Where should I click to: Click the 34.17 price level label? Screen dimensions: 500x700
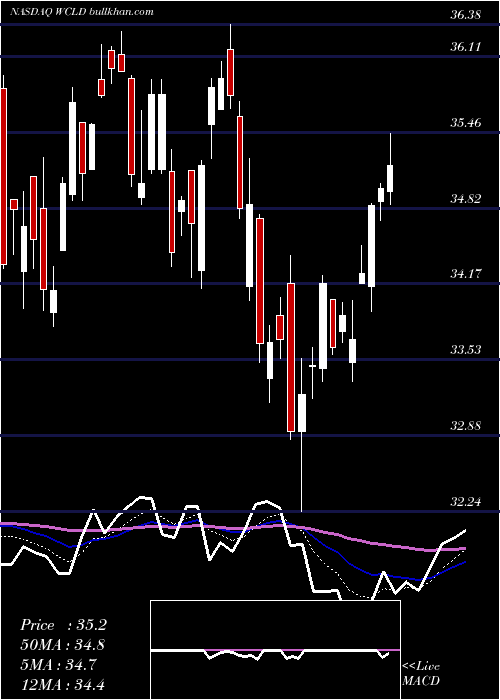tap(466, 273)
